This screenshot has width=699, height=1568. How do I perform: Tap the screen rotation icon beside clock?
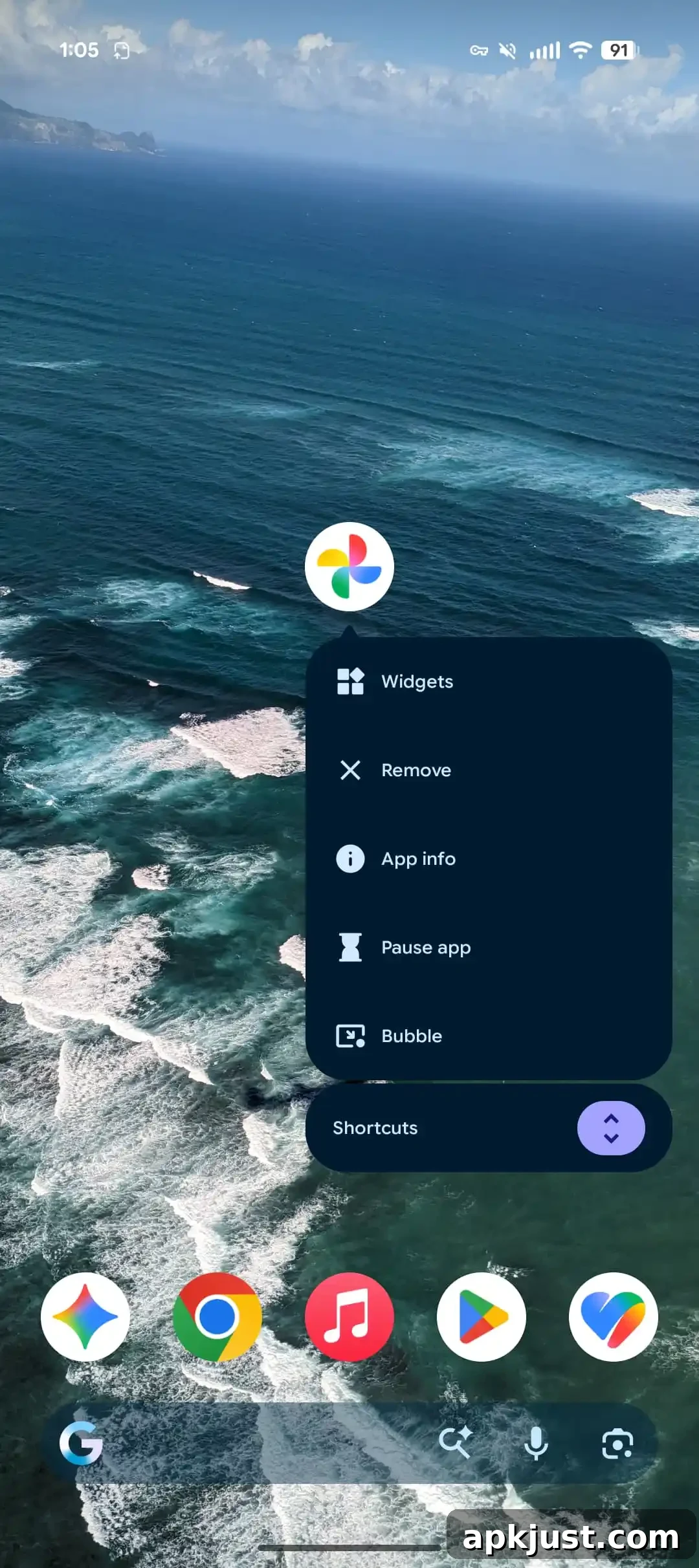(122, 50)
